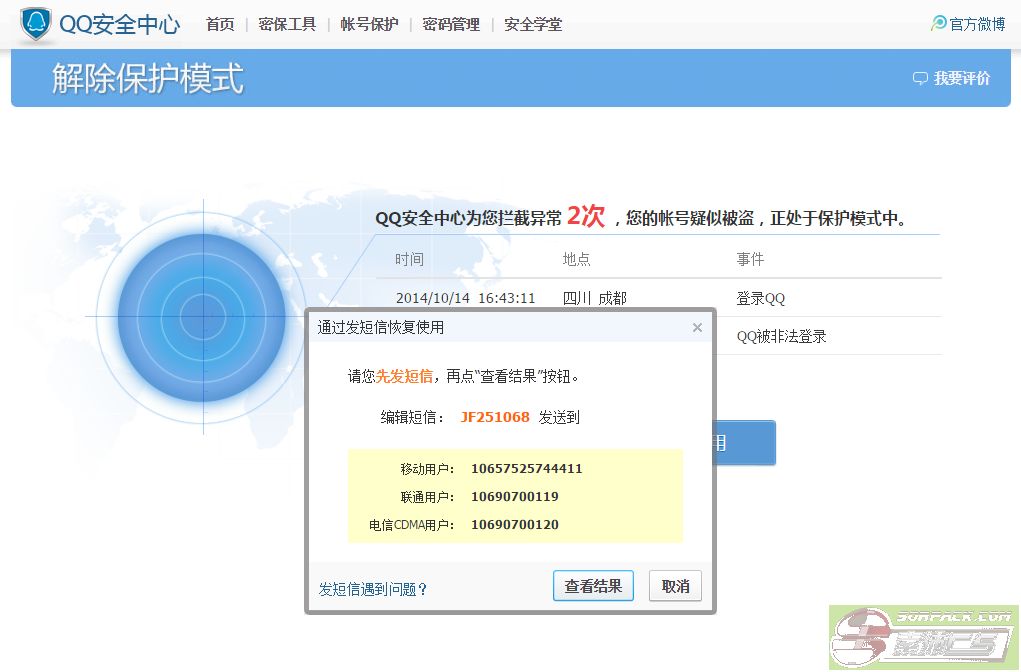Image resolution: width=1021 pixels, height=672 pixels.
Task: Click the QQ Security Center shield logo
Action: (36, 24)
